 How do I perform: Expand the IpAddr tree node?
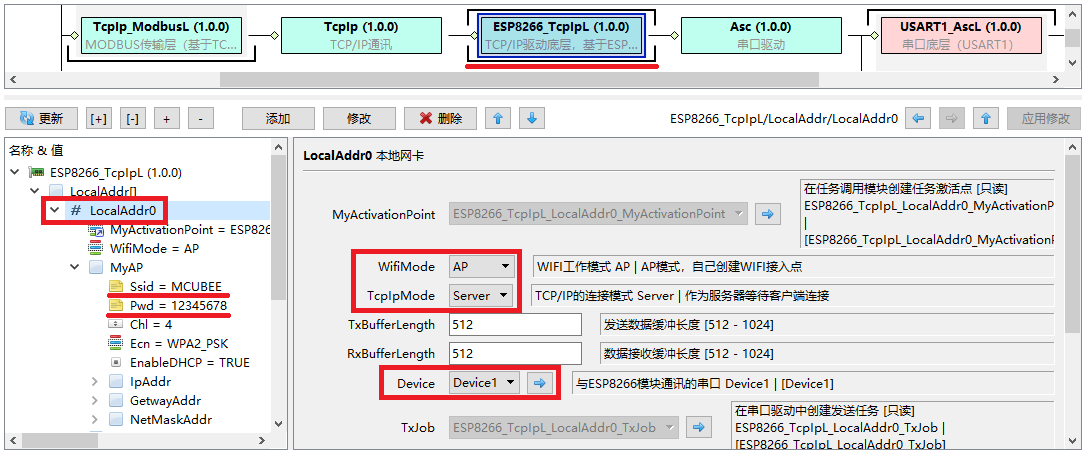(x=95, y=381)
